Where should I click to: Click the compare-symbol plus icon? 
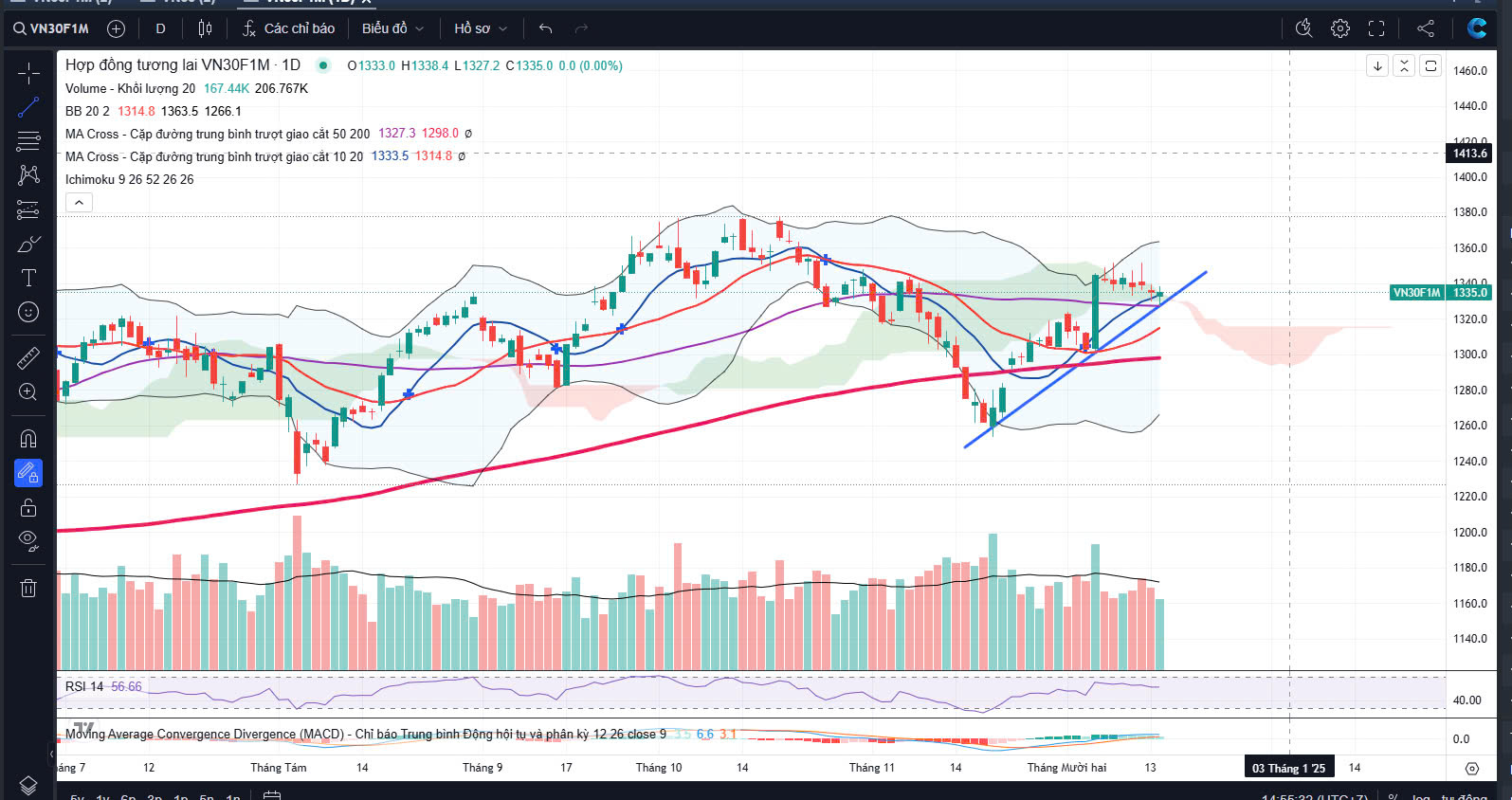pyautogui.click(x=116, y=28)
